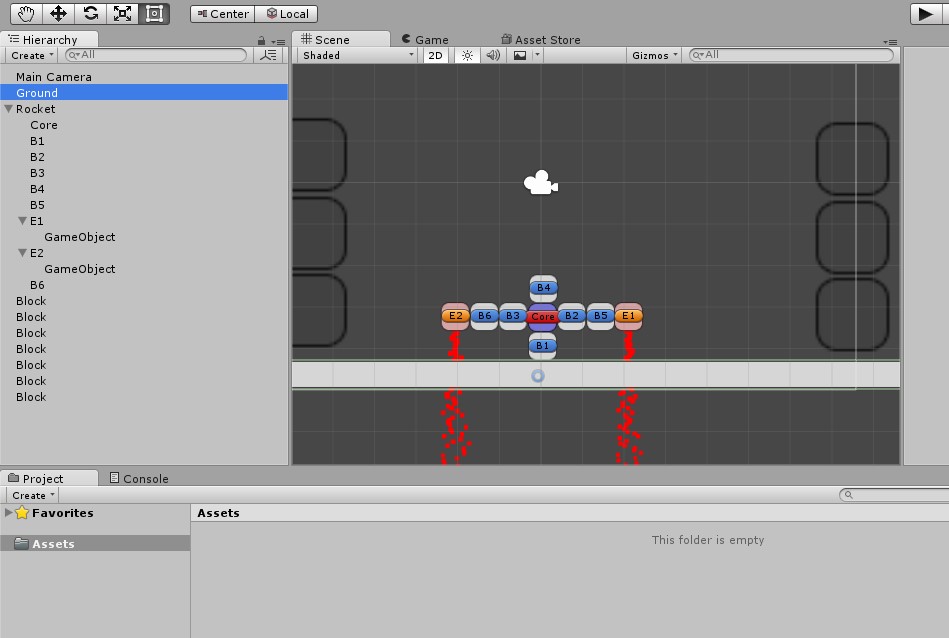Select the Scale tool

[122, 13]
